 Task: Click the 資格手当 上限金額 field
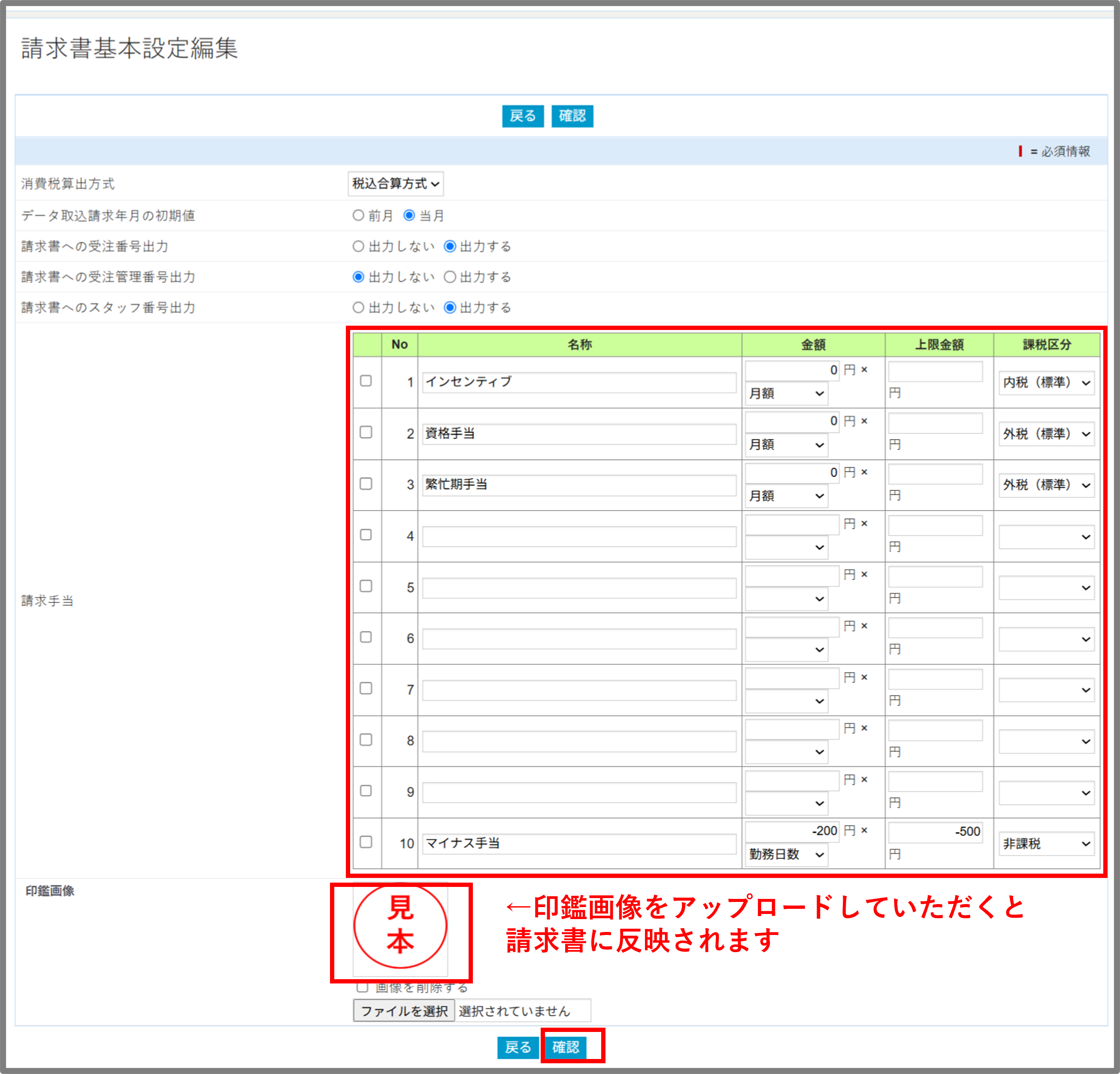(935, 423)
